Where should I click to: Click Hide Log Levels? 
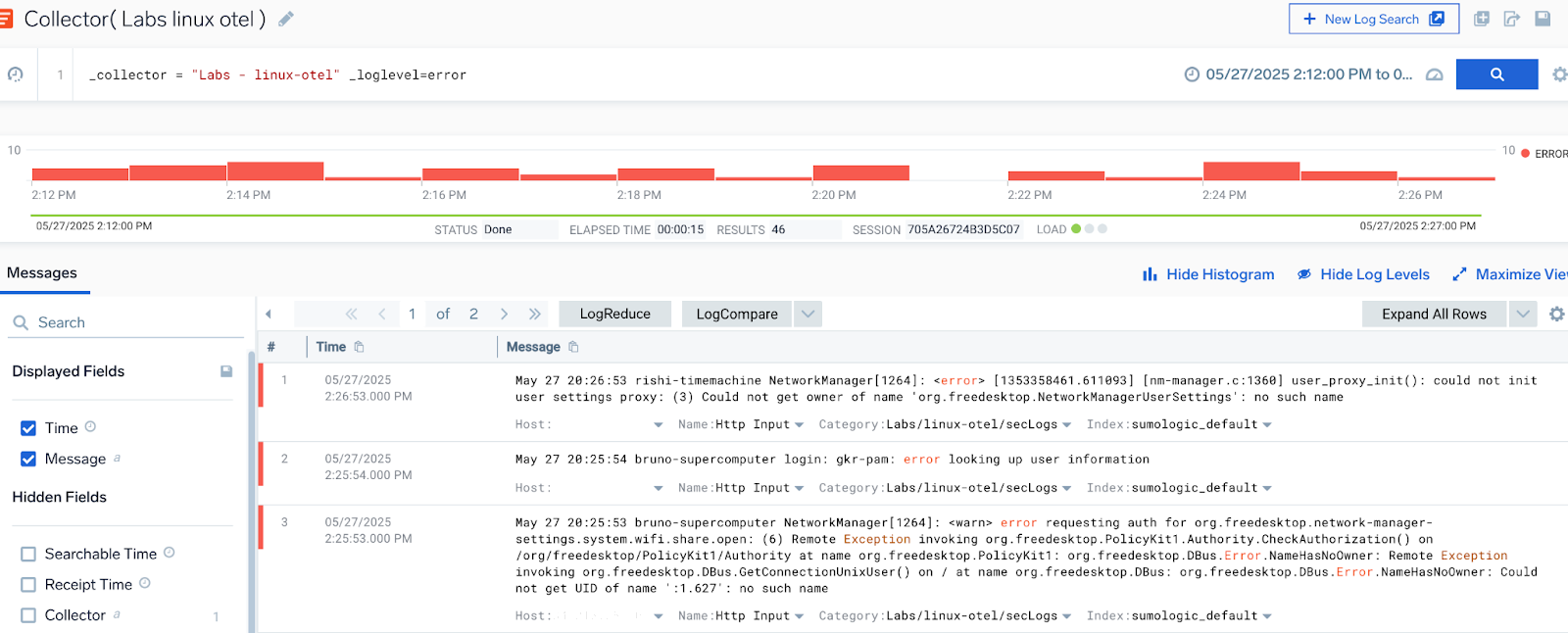pyautogui.click(x=1363, y=274)
